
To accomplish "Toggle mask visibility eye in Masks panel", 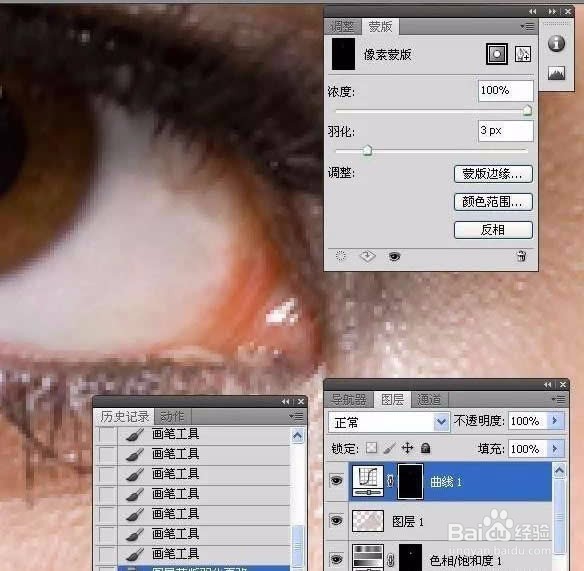I will pyautogui.click(x=394, y=256).
